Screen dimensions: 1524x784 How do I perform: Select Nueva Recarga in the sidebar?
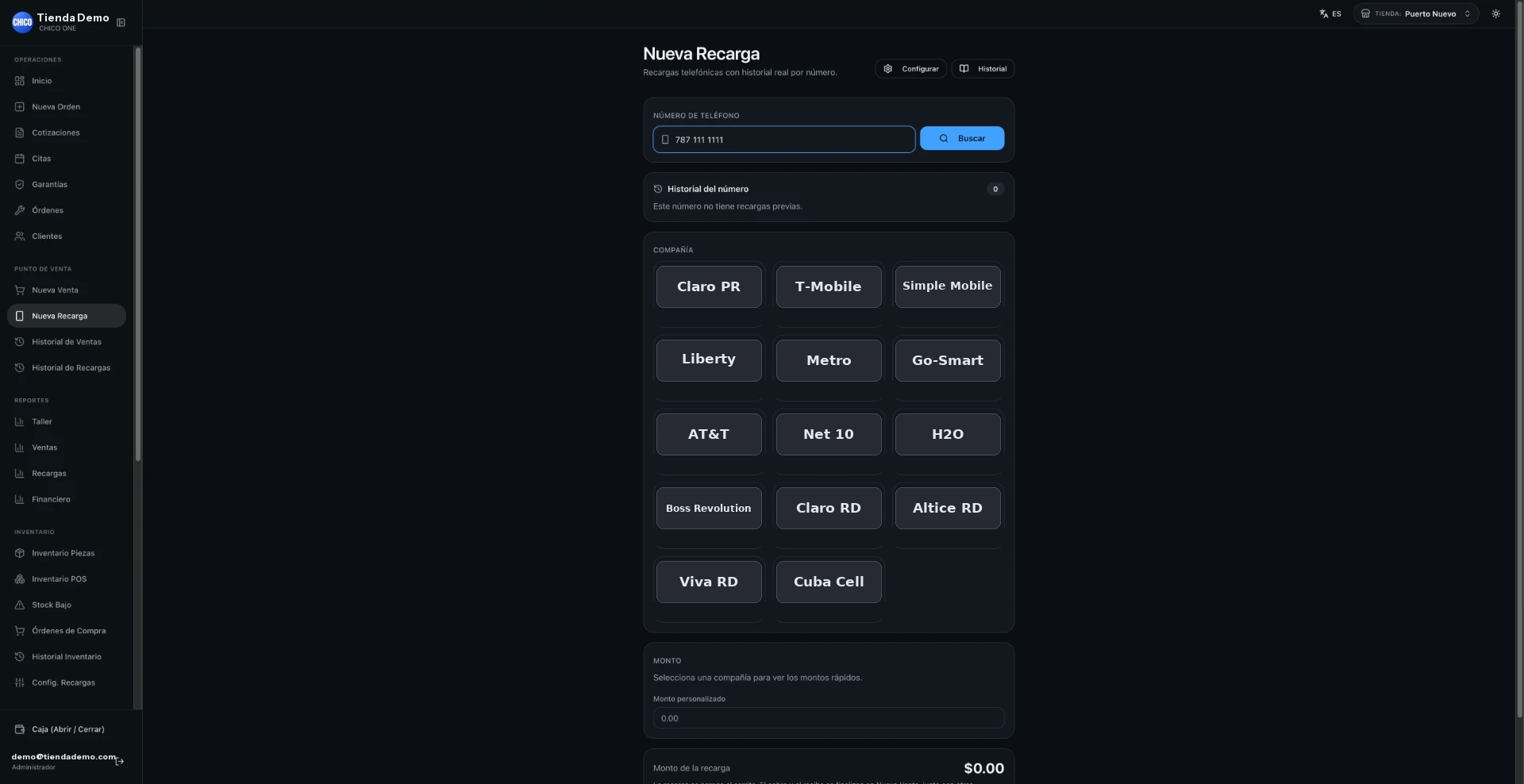point(67,316)
